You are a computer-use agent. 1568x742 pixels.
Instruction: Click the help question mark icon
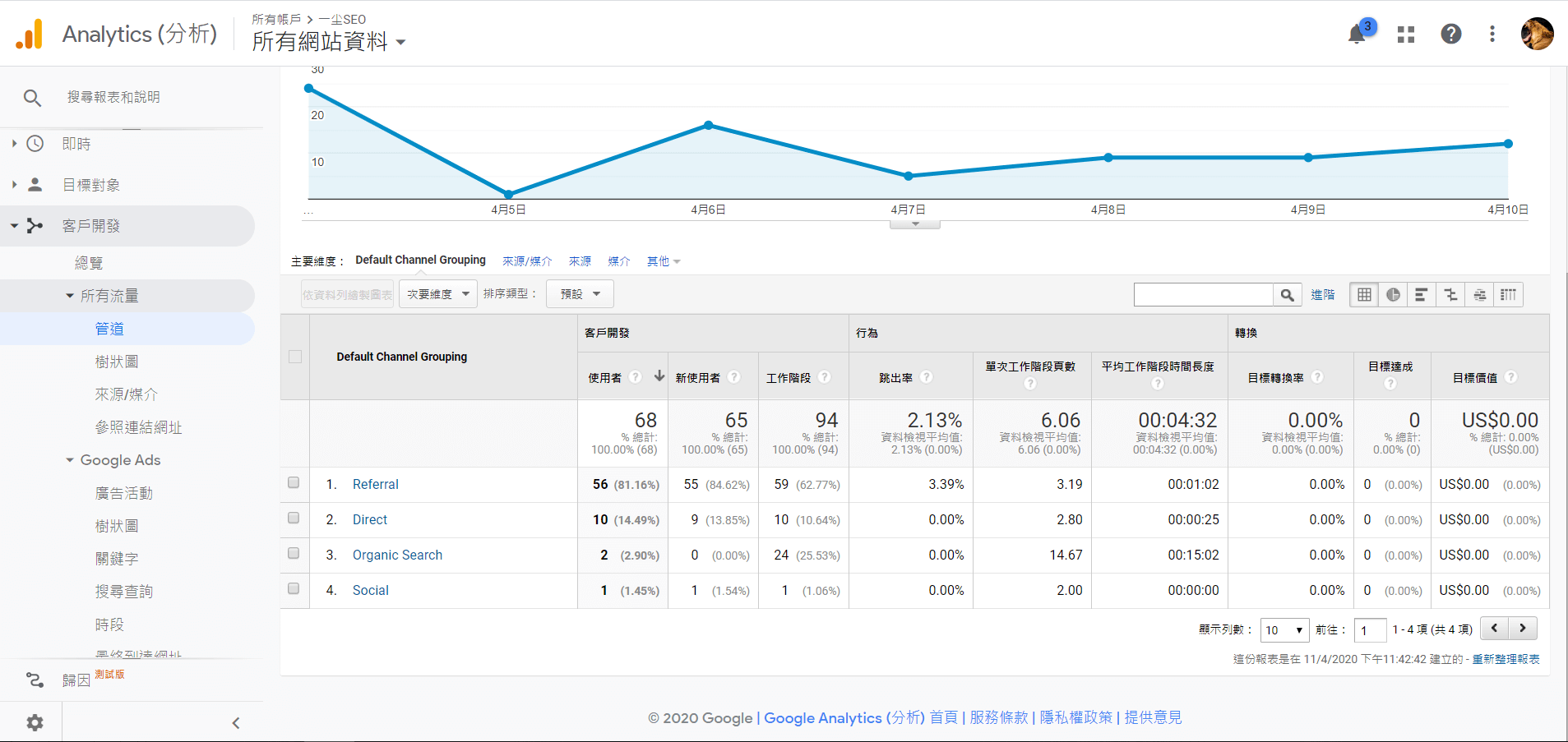[1450, 35]
